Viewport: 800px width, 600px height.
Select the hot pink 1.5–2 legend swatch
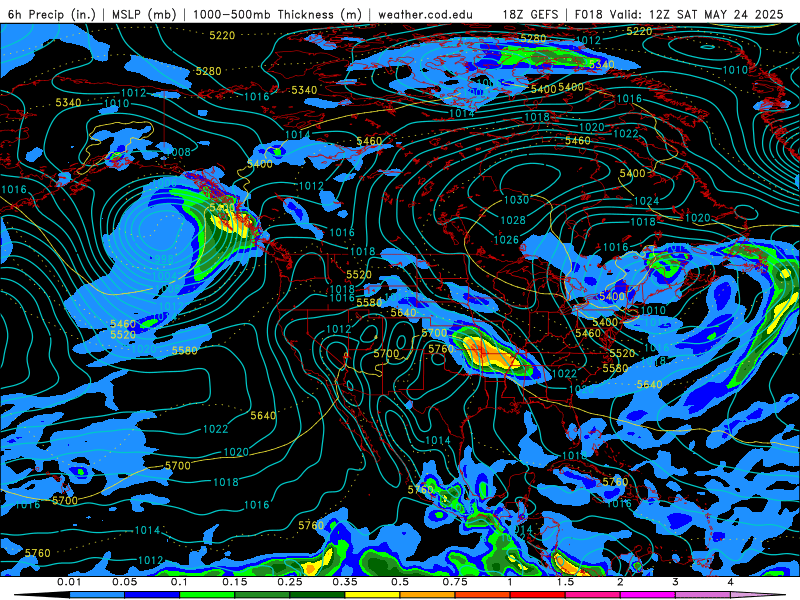pyautogui.click(x=593, y=595)
